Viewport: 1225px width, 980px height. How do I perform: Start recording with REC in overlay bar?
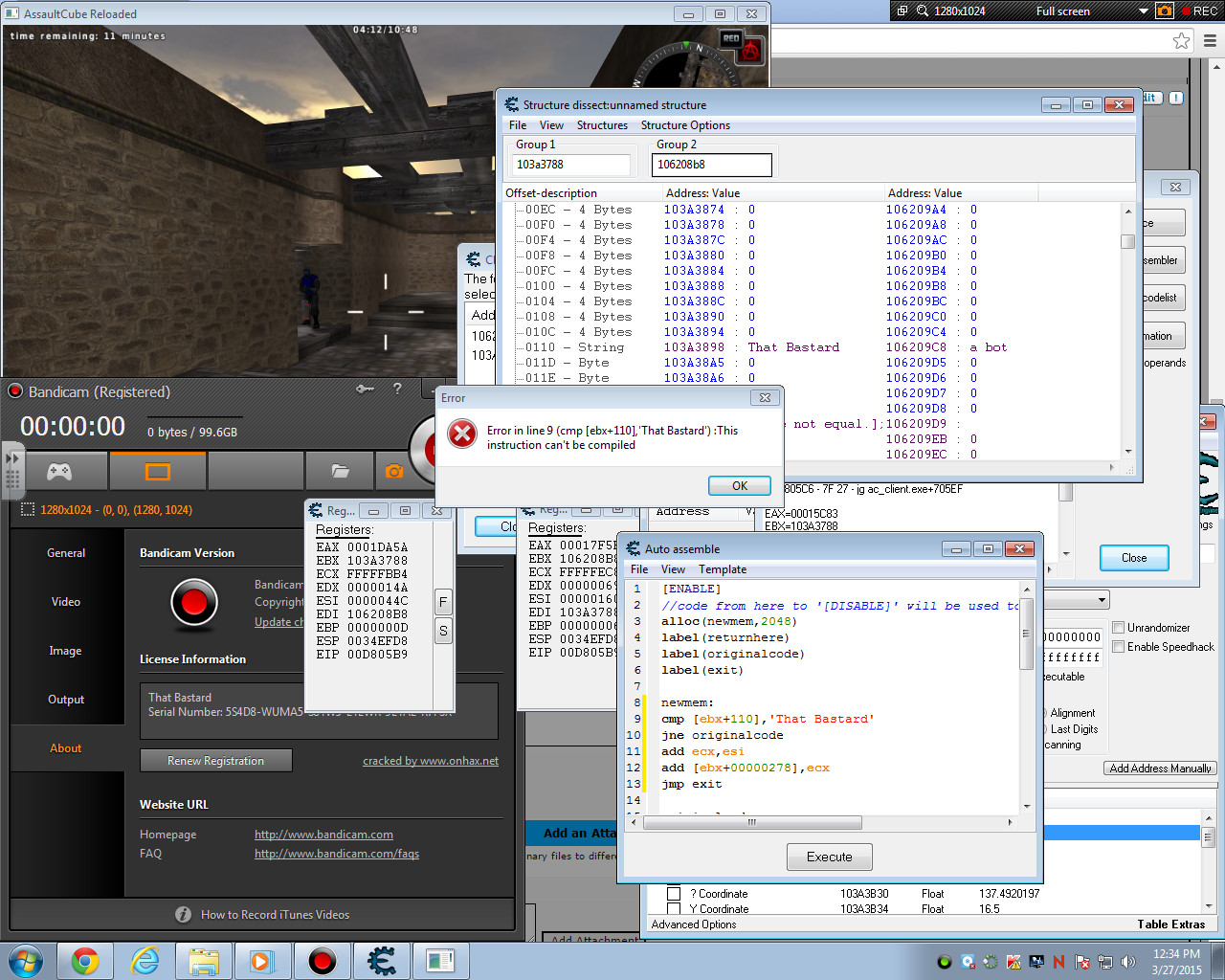1199,11
